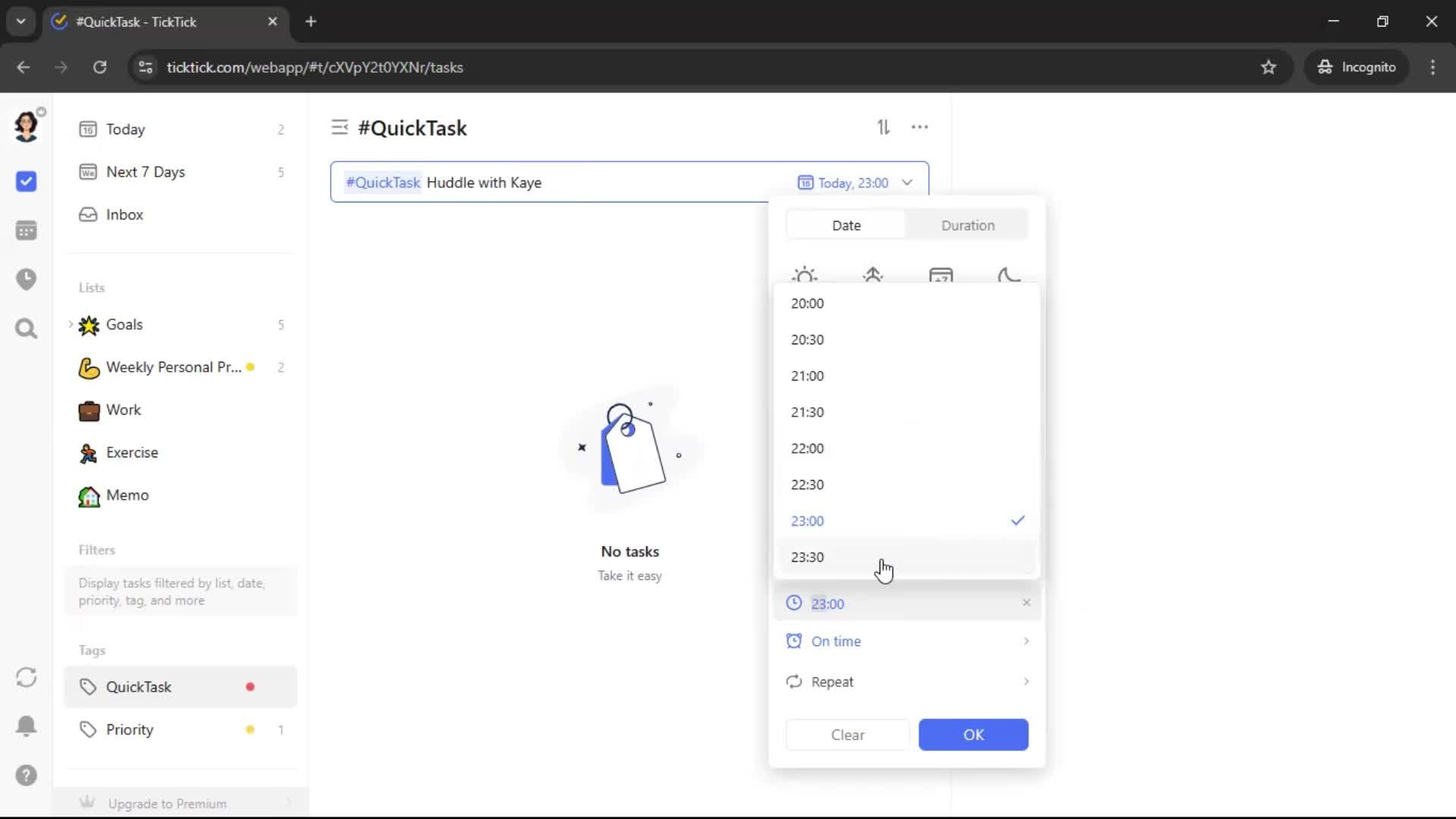Open the three-dot more options menu

(x=919, y=127)
